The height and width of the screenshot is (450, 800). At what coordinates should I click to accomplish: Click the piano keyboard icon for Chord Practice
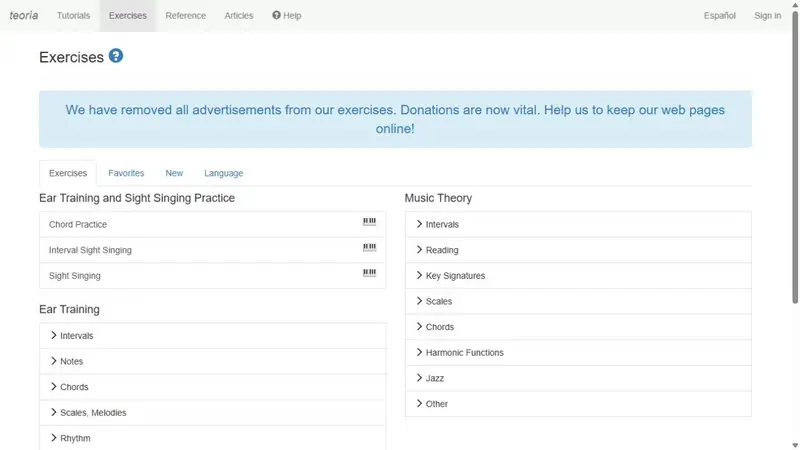(369, 221)
